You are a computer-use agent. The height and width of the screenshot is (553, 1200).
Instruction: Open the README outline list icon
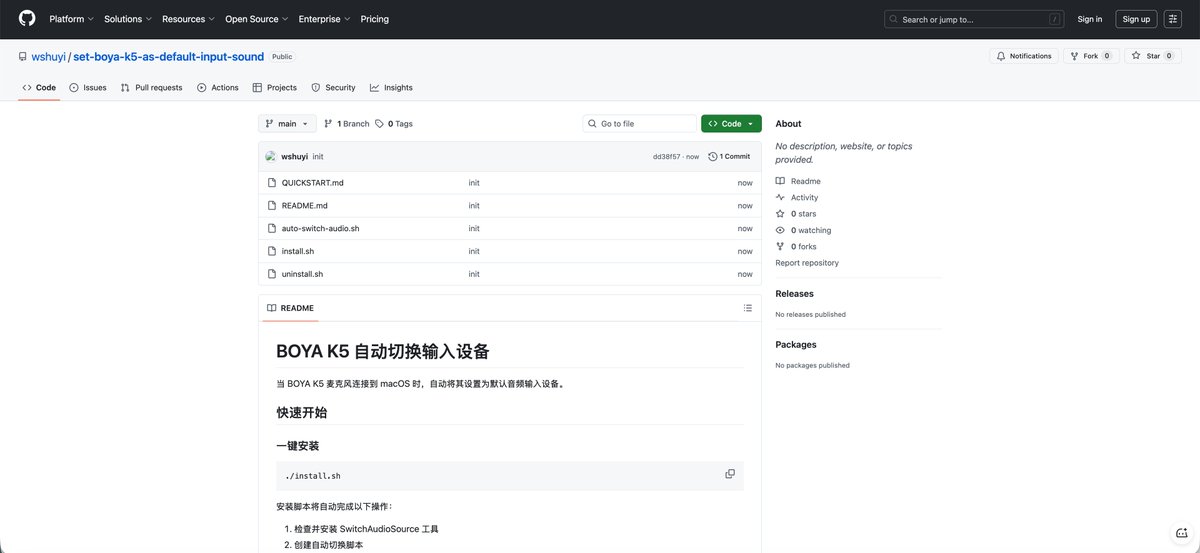pos(748,308)
